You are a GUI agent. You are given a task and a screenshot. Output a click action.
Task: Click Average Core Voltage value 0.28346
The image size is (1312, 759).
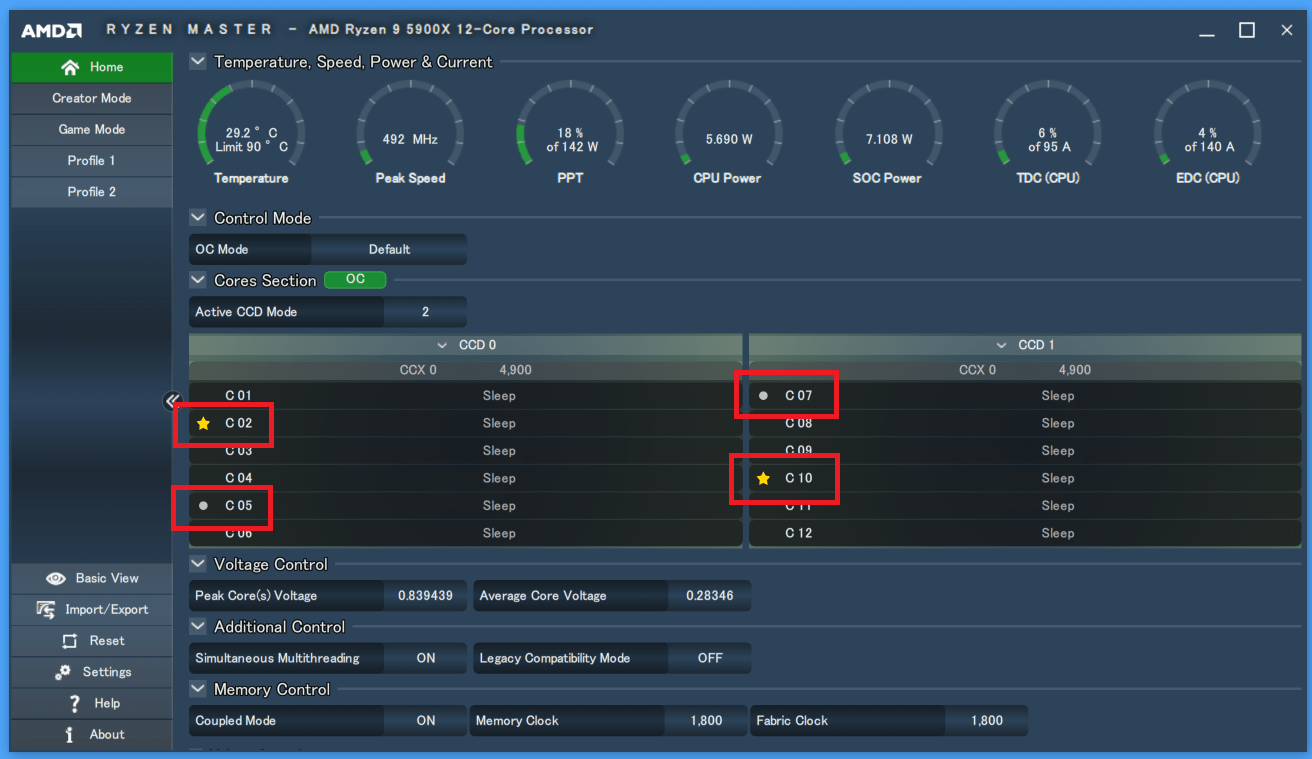(710, 596)
